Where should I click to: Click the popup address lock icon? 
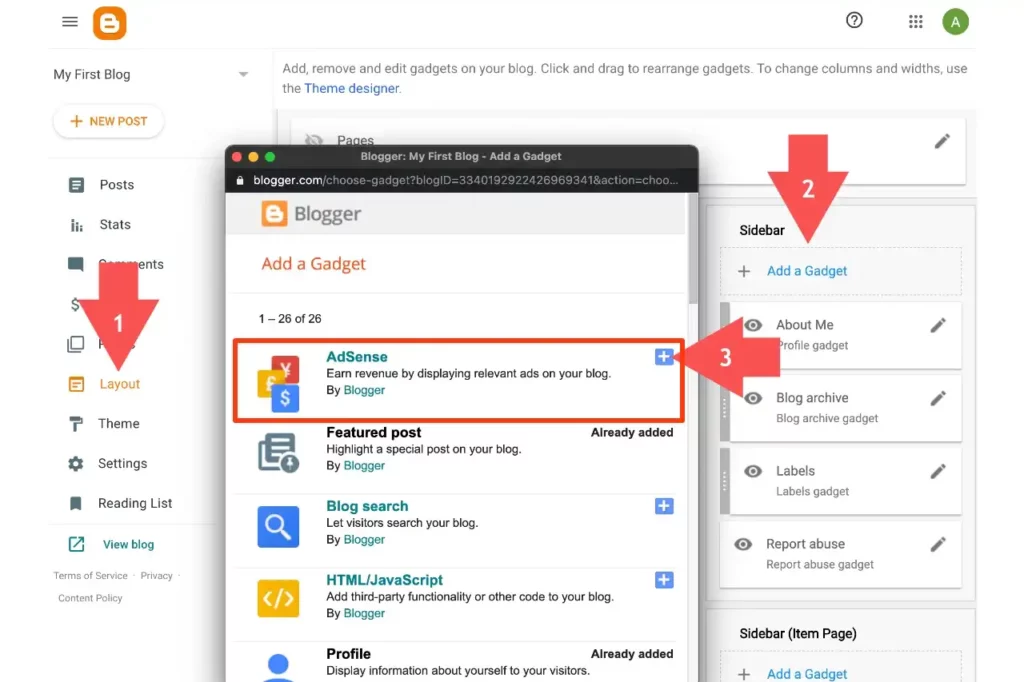[240, 180]
